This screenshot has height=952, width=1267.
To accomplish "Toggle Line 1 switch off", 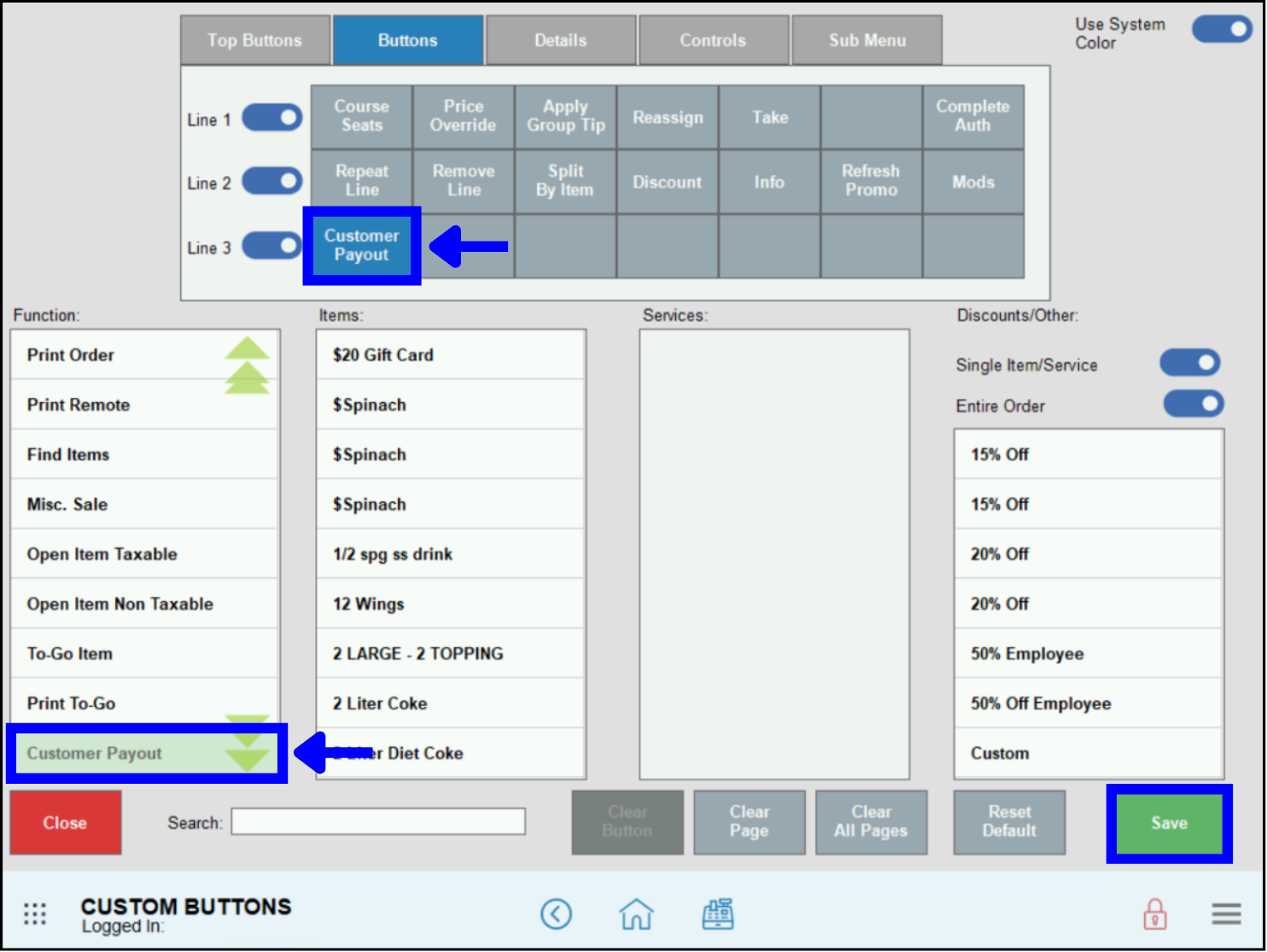I will click(x=271, y=118).
